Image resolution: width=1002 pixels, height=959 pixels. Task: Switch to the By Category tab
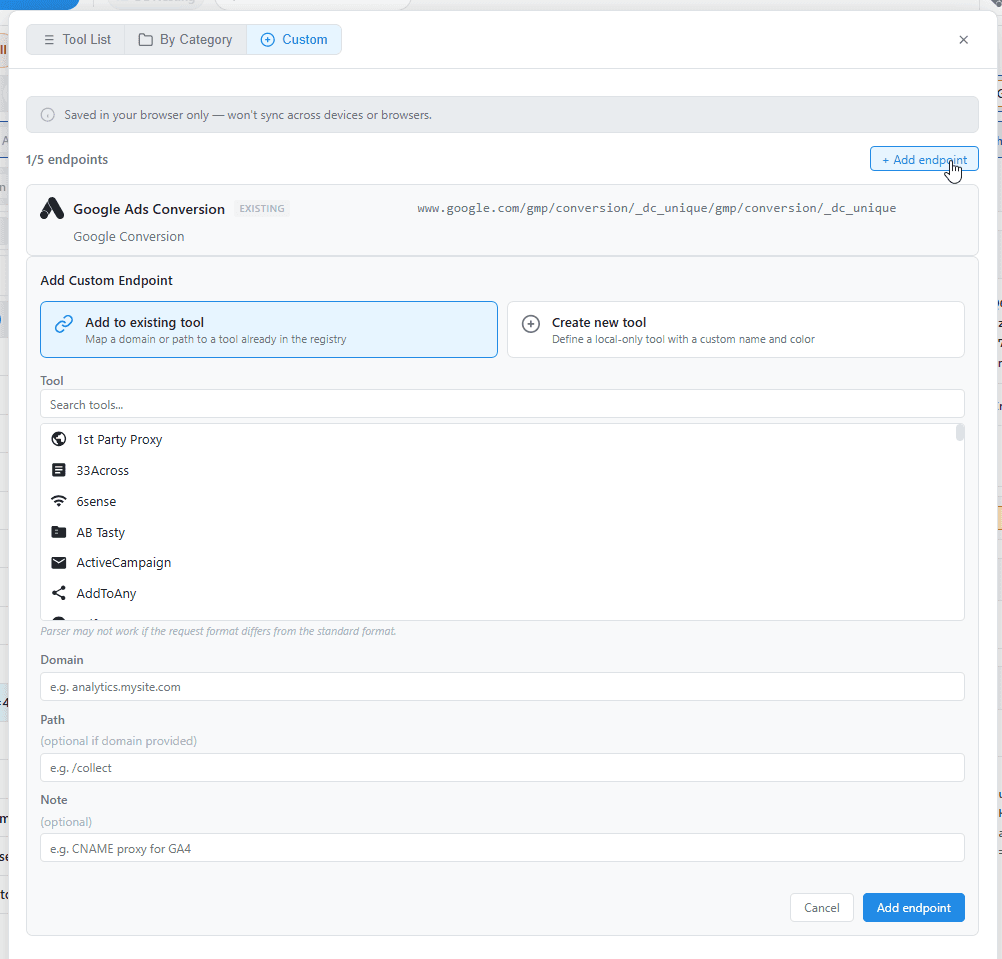[x=185, y=39]
